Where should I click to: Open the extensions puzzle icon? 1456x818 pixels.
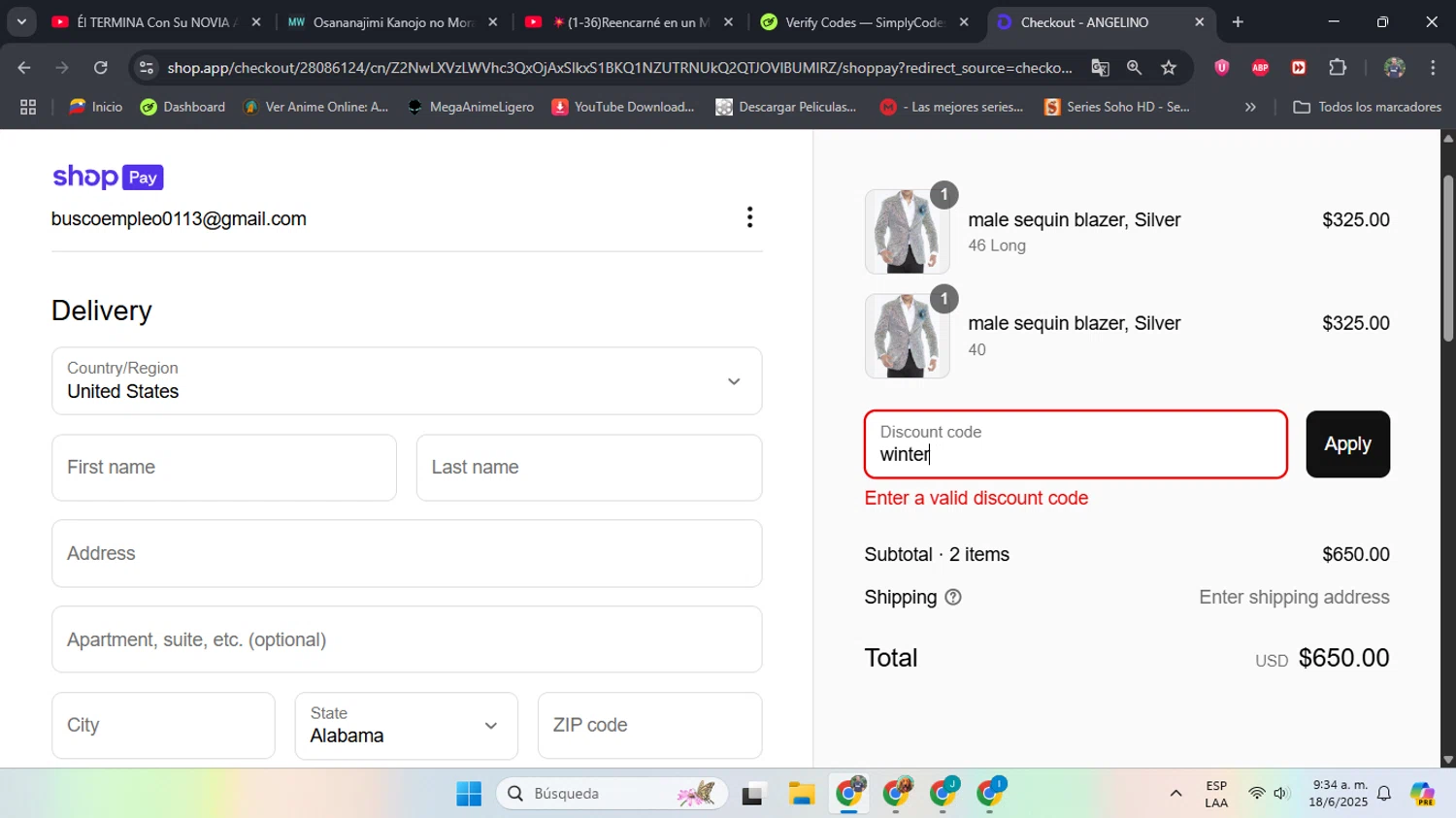tap(1338, 68)
